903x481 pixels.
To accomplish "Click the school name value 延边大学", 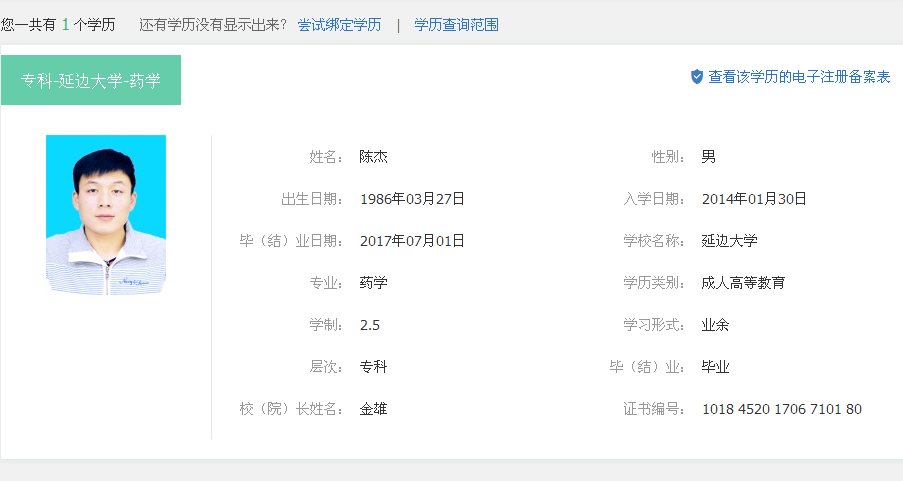I will point(729,241).
